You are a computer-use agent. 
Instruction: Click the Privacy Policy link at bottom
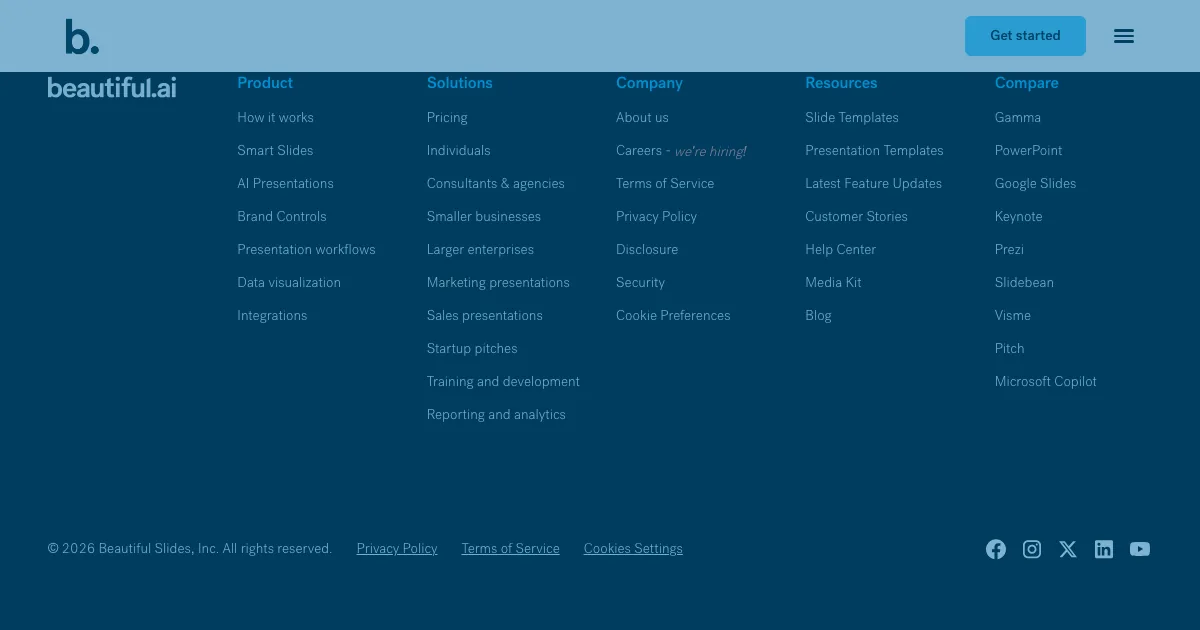point(397,549)
